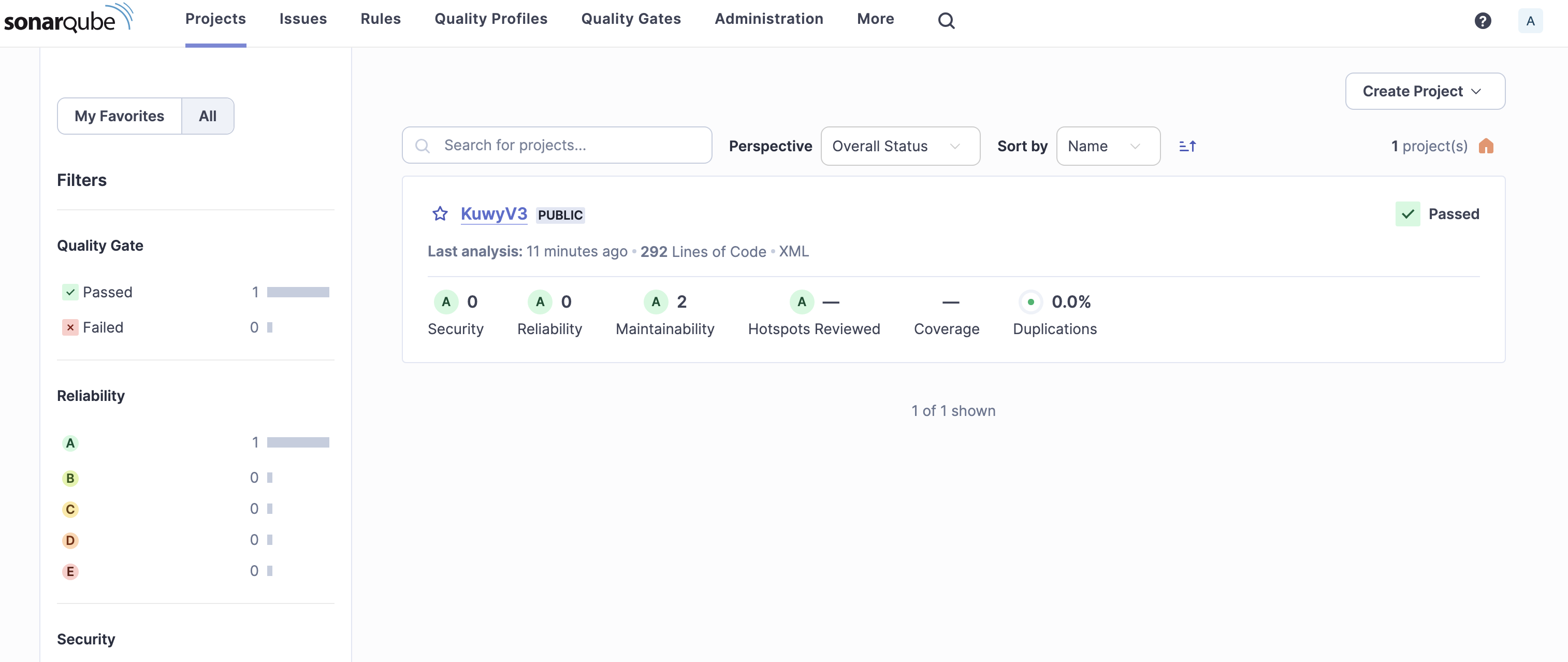Expand the Create Project dropdown
This screenshot has width=1568, height=662.
pos(1425,91)
